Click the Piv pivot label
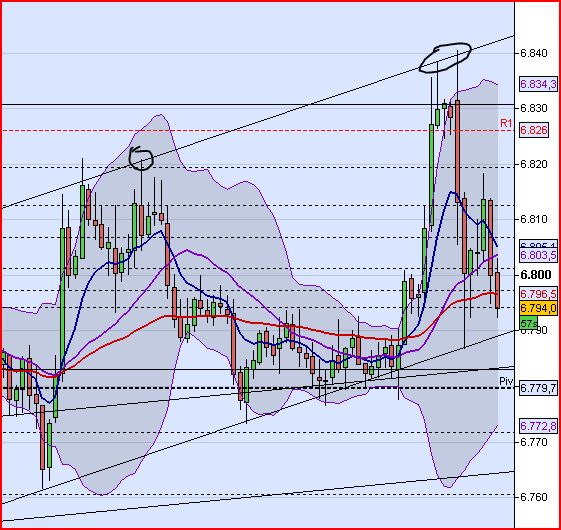This screenshot has height=530, width=561. point(506,381)
